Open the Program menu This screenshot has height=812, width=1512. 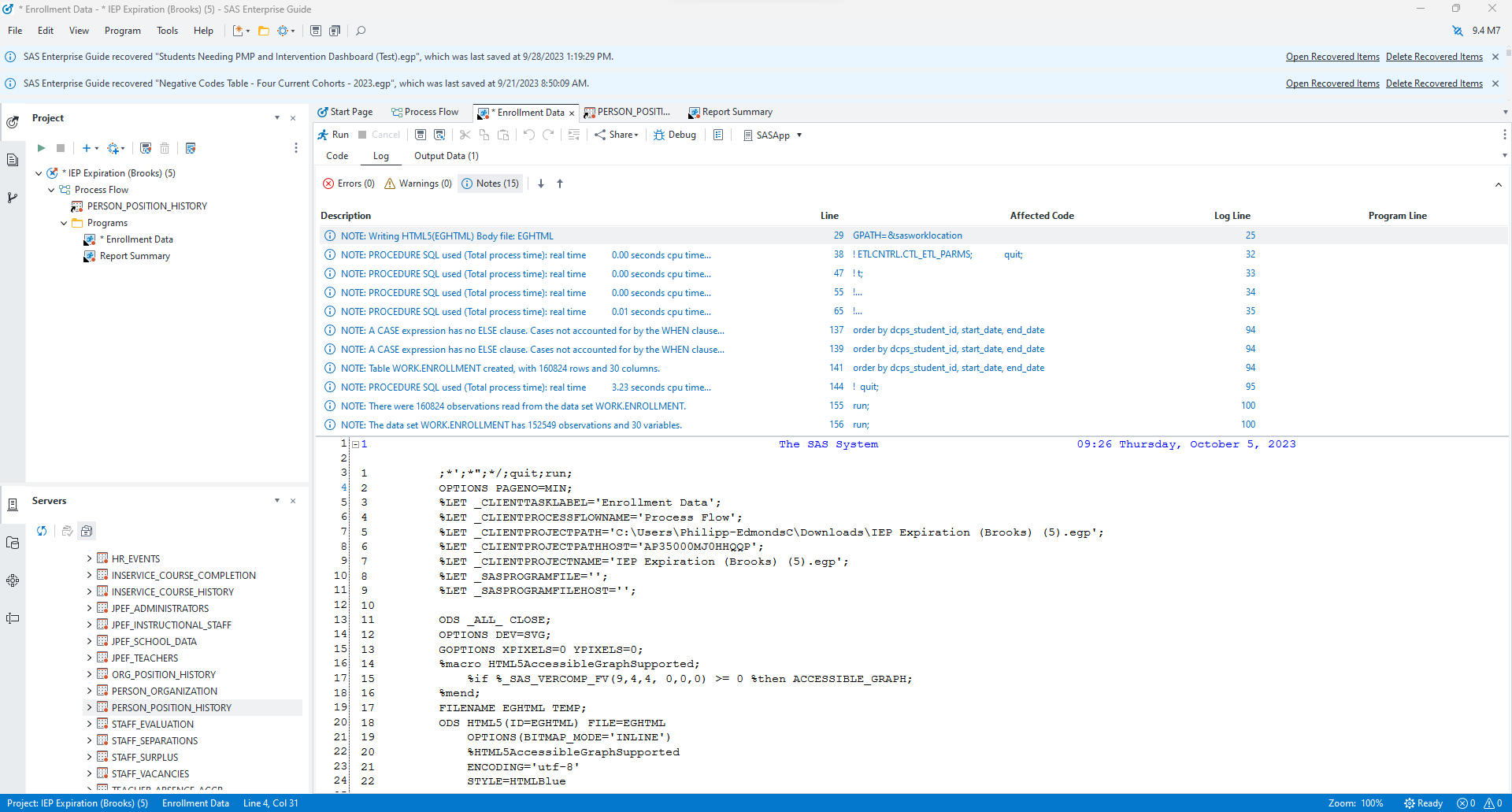point(122,31)
